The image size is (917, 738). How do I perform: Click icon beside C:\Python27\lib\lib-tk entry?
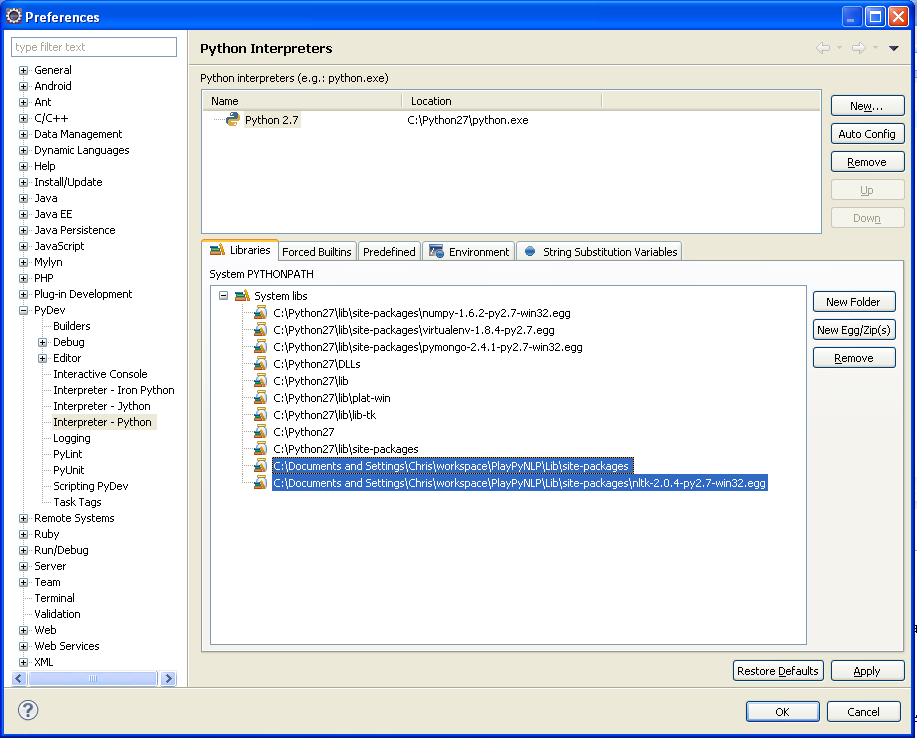coord(260,415)
